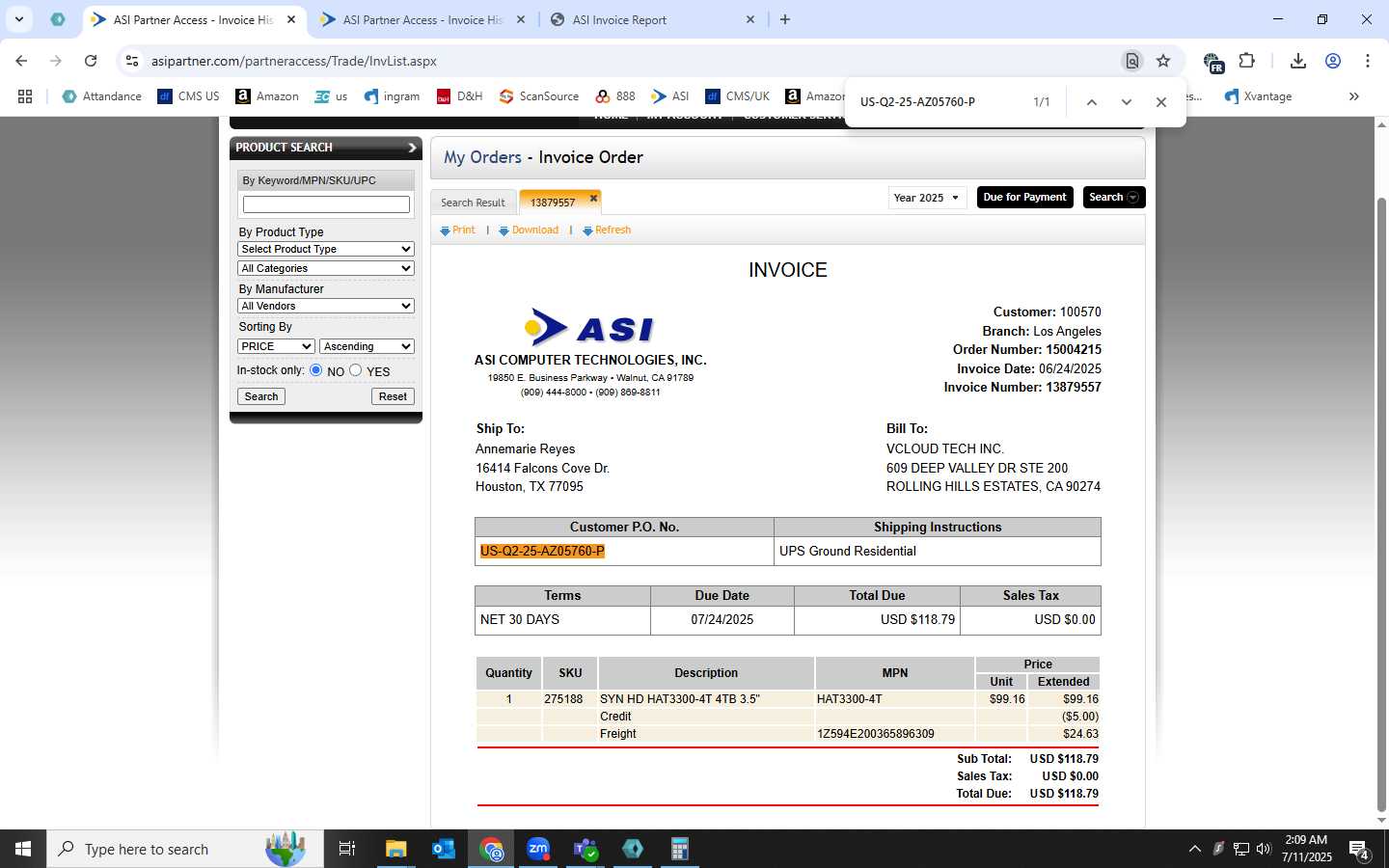Screen dimensions: 1389x868
Task: Open the 888 bookmark
Action: pos(615,96)
